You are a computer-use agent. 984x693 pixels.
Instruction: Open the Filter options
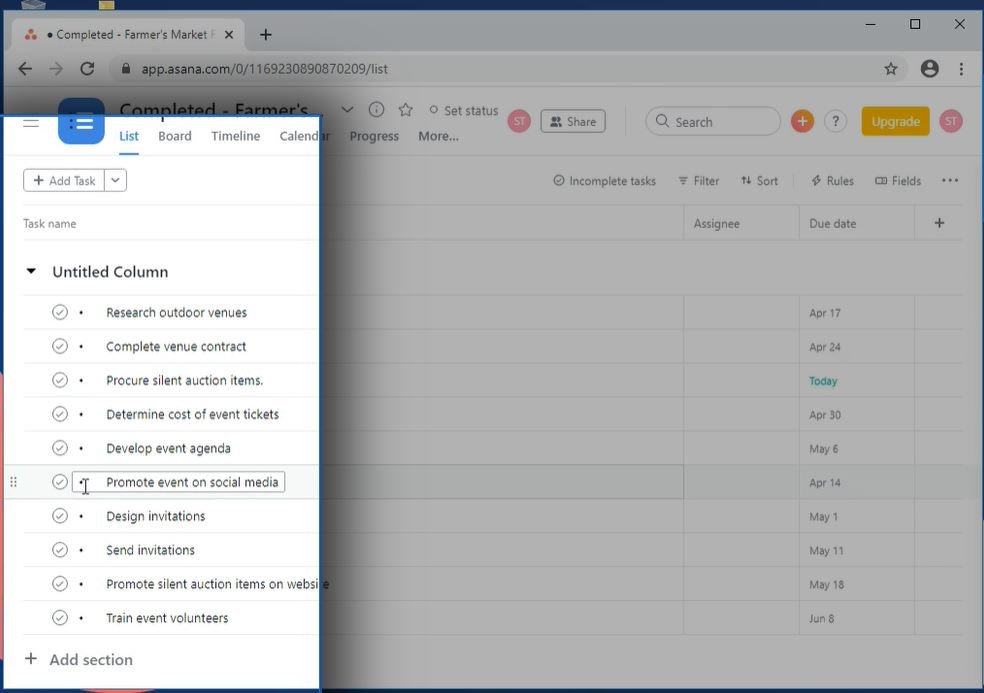click(x=698, y=181)
